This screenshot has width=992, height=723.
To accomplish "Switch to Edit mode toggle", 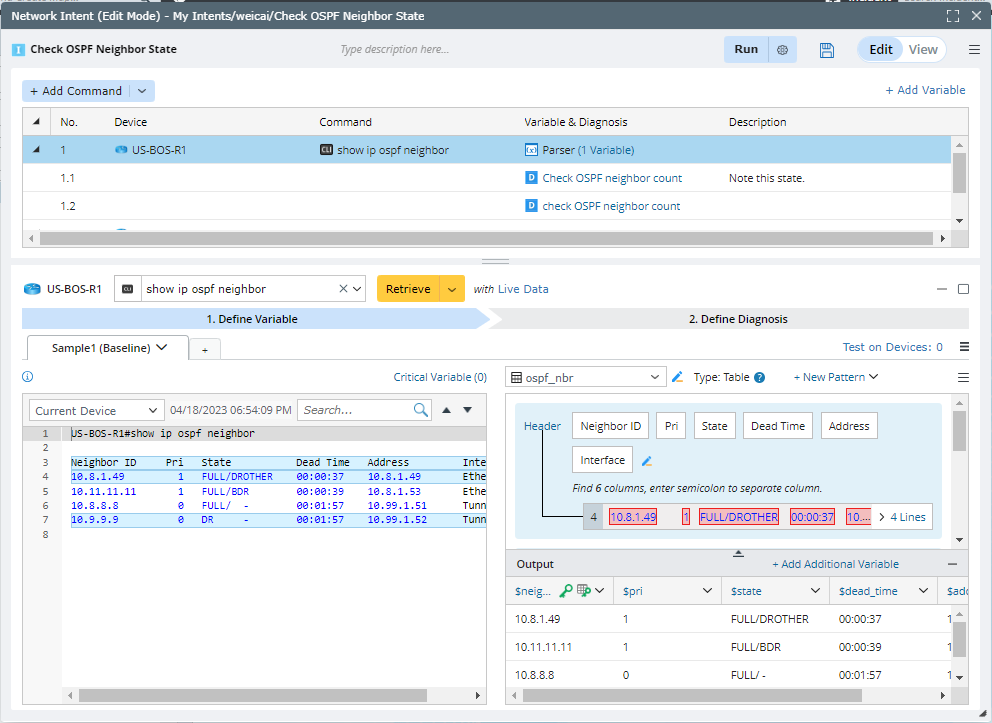I will 880,50.
